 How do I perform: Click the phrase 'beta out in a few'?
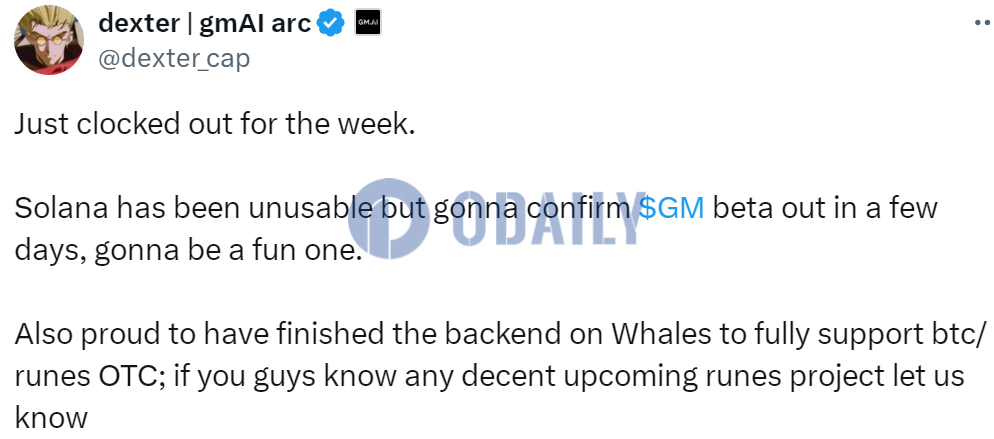pos(825,208)
